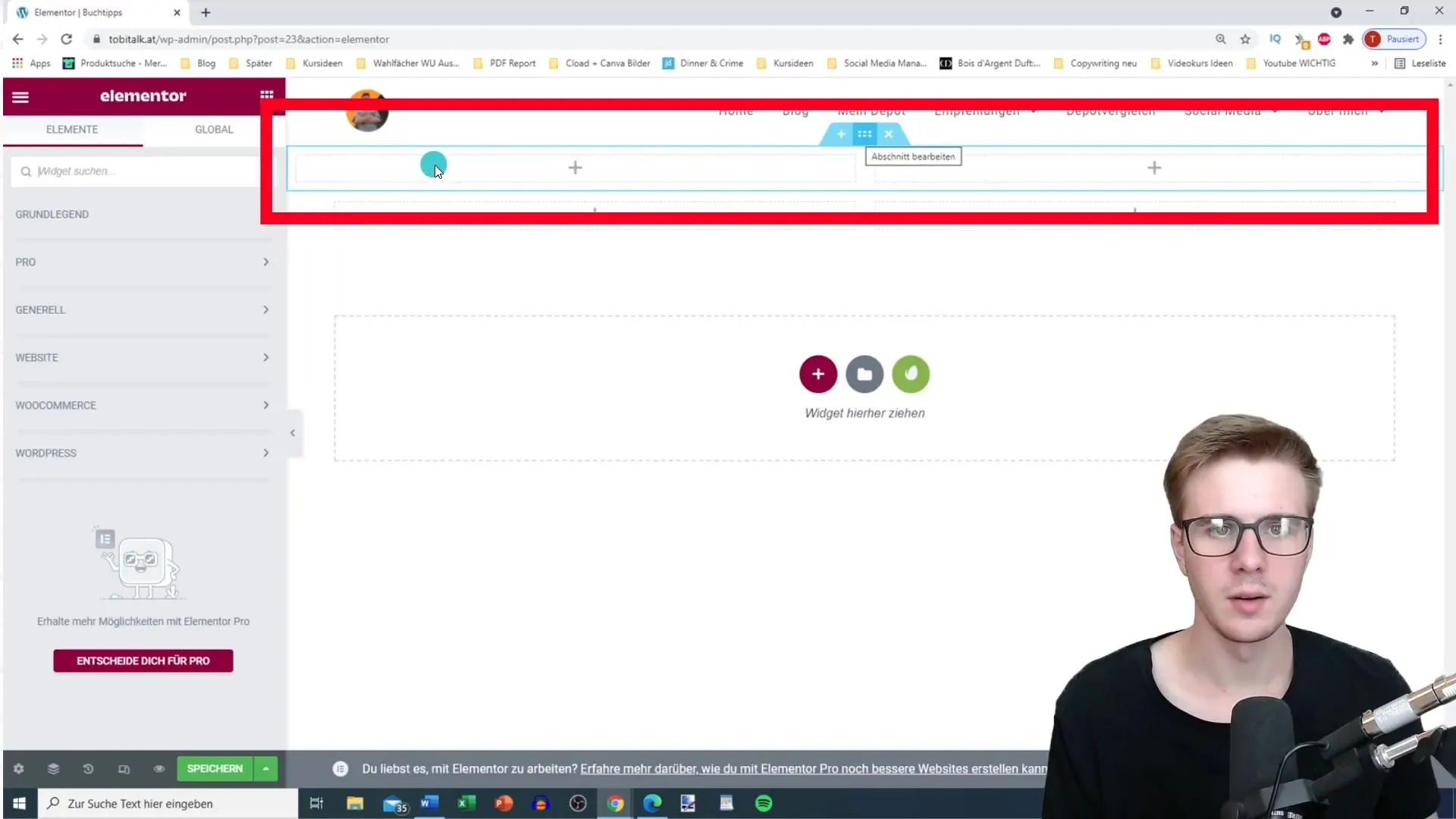Select the ELEMENTE tab
Viewport: 1456px width, 819px height.
pyautogui.click(x=72, y=129)
